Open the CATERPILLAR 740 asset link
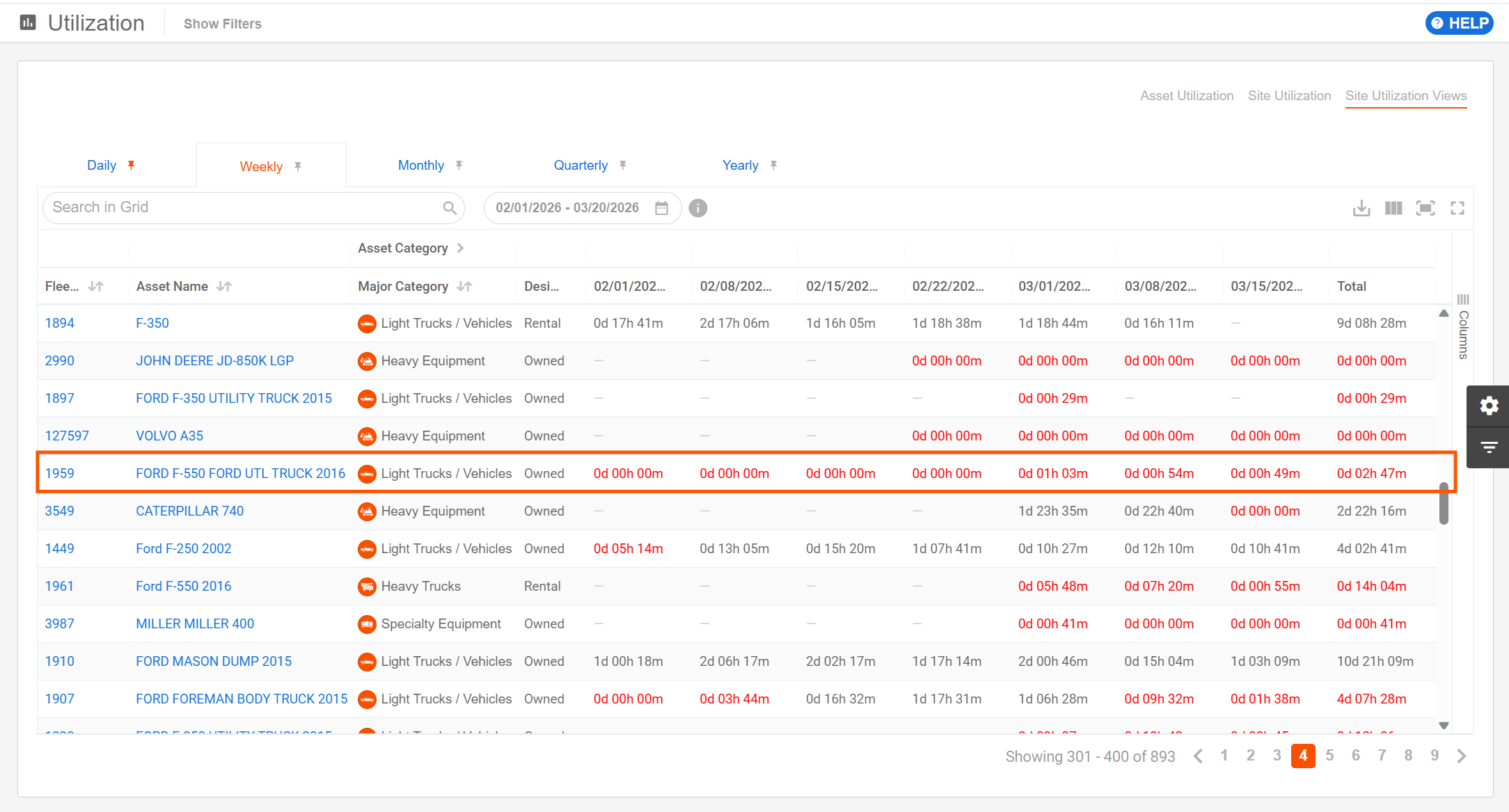The height and width of the screenshot is (812, 1509). [189, 511]
